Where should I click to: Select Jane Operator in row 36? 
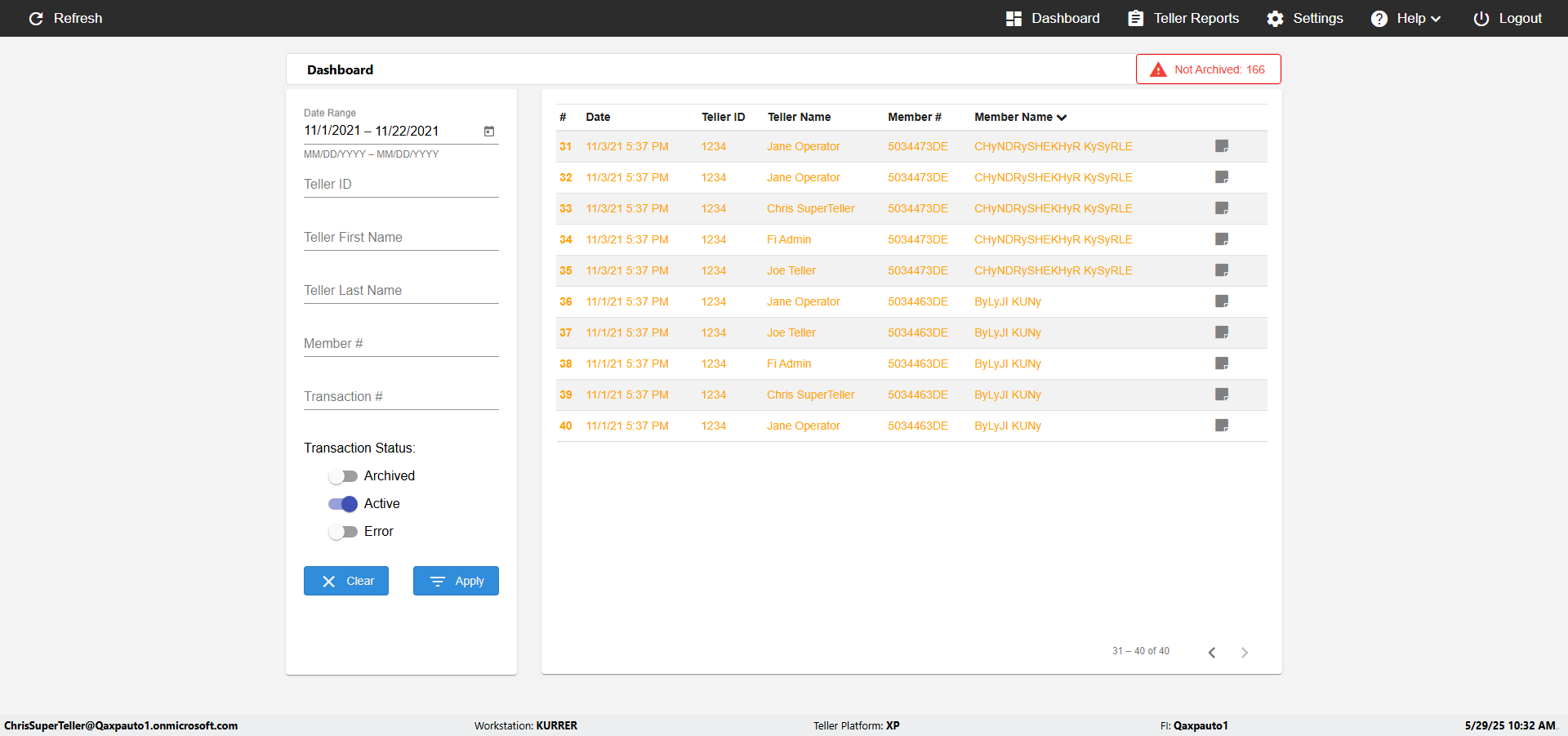tap(804, 301)
